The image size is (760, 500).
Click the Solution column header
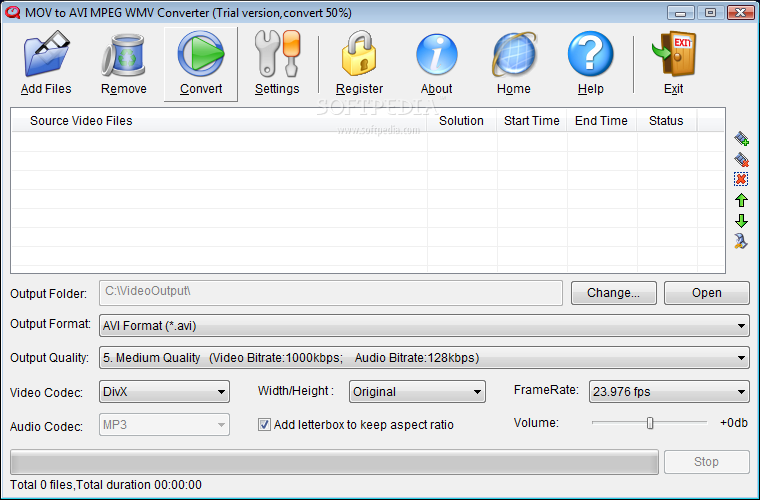[x=461, y=121]
